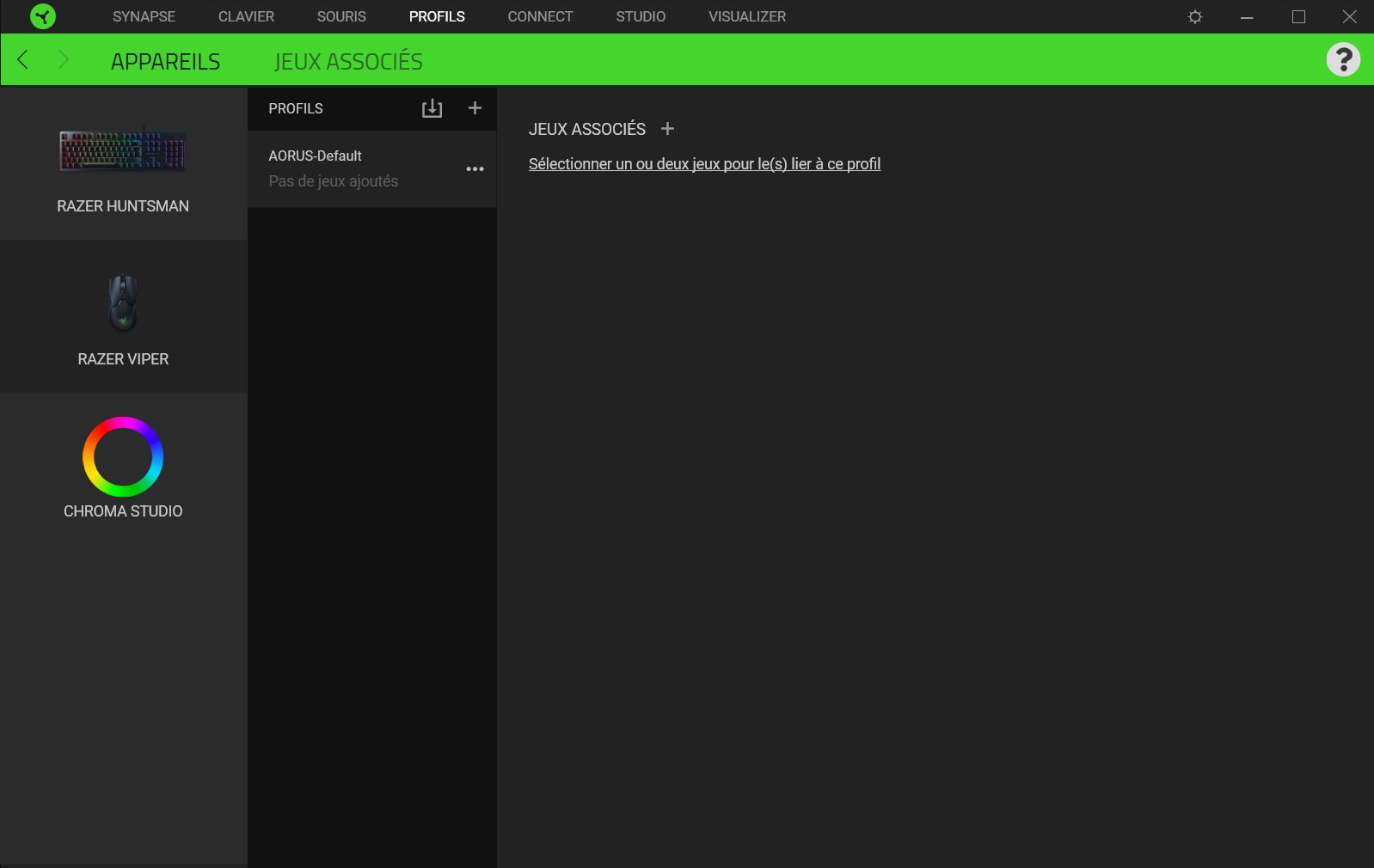Click 'Pas de jeux ajoutés' text

(333, 181)
